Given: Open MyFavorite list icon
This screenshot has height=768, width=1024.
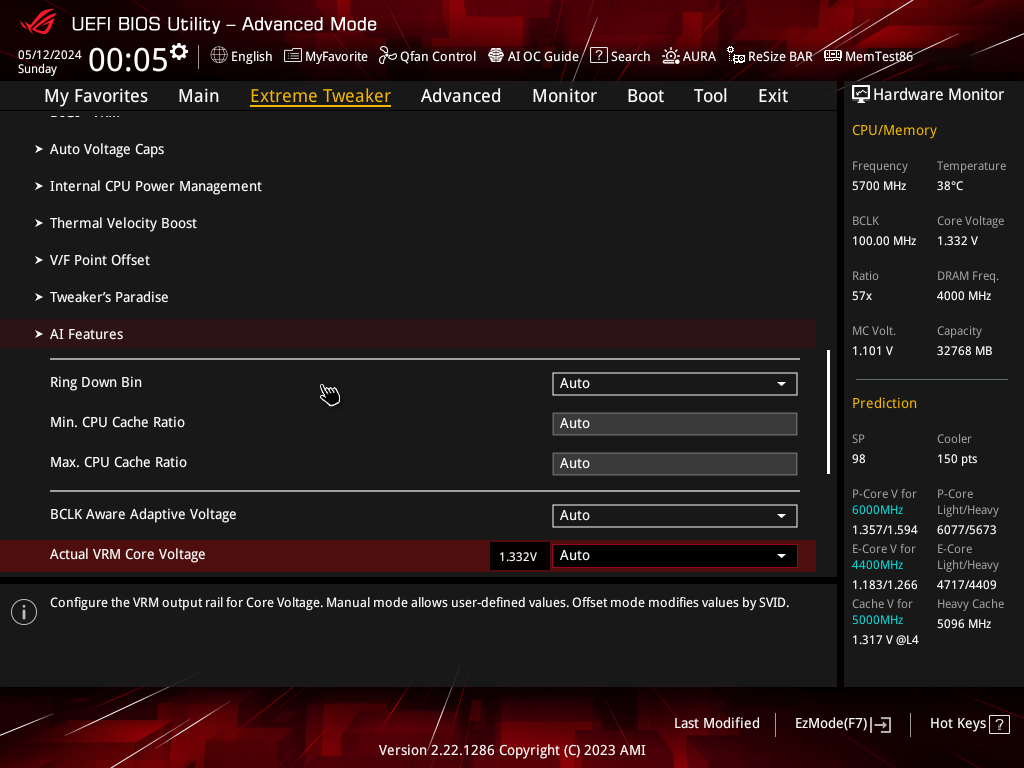Looking at the screenshot, I should (x=293, y=56).
